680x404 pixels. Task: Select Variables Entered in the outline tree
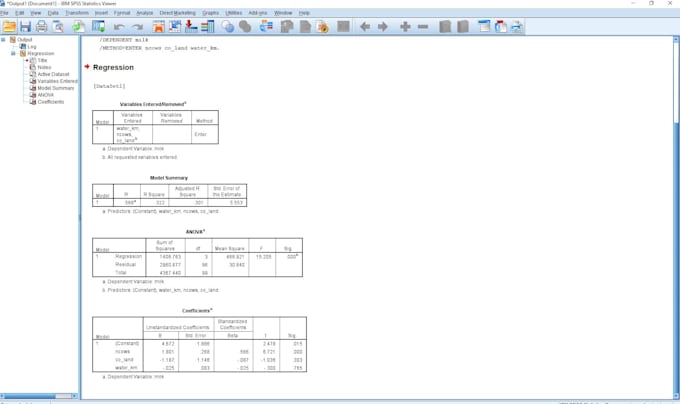[x=58, y=81]
